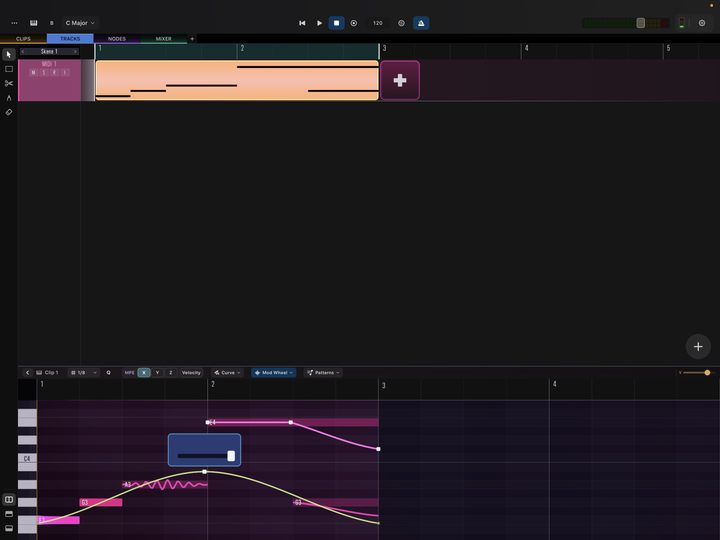Select the MIDI 1 track header
720x540 pixels.
tap(49, 80)
